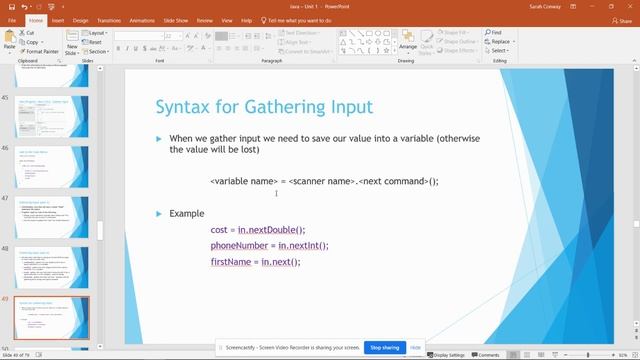
Task: Insert a New Slide
Action: click(72, 42)
